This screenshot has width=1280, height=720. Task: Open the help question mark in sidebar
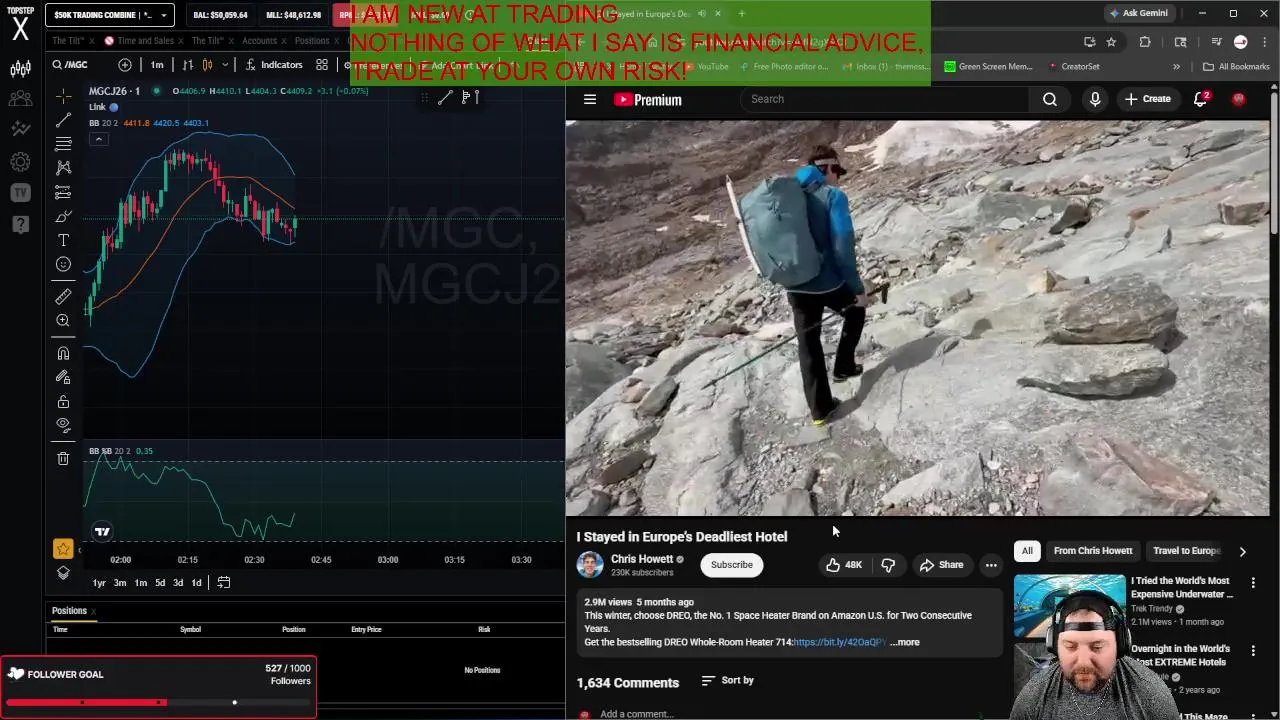pyautogui.click(x=20, y=224)
